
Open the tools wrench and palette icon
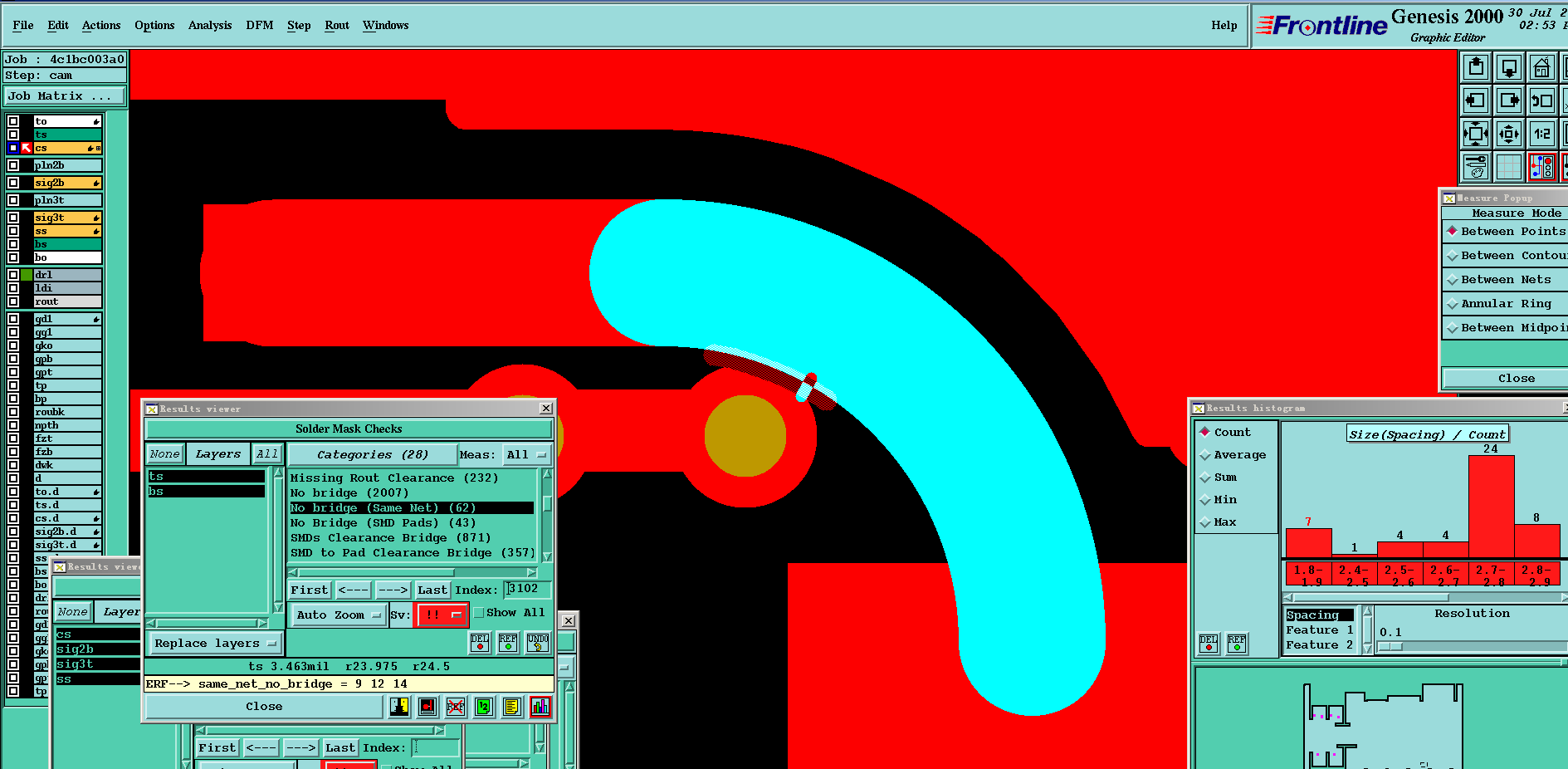[1476, 166]
